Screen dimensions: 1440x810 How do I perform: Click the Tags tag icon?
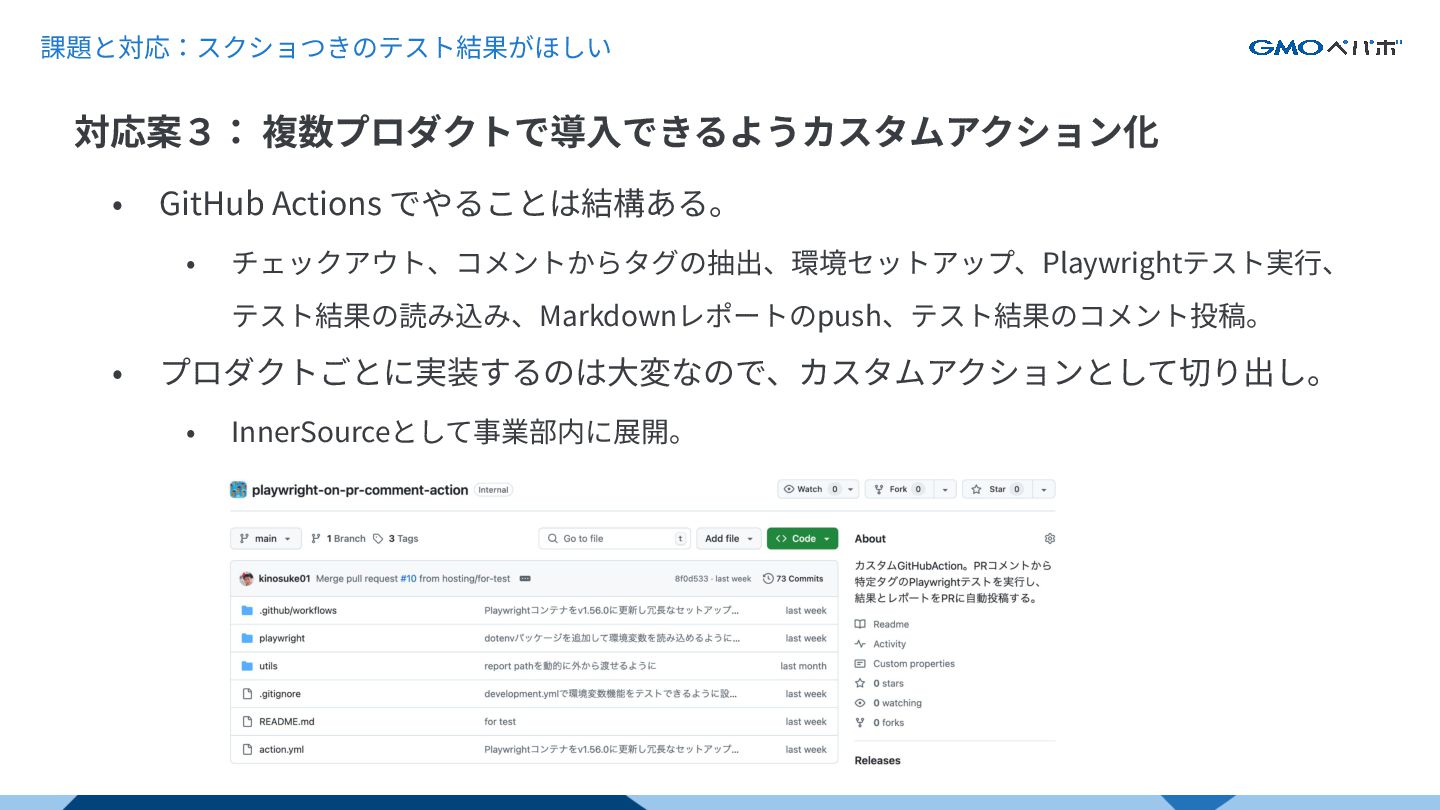click(x=378, y=538)
